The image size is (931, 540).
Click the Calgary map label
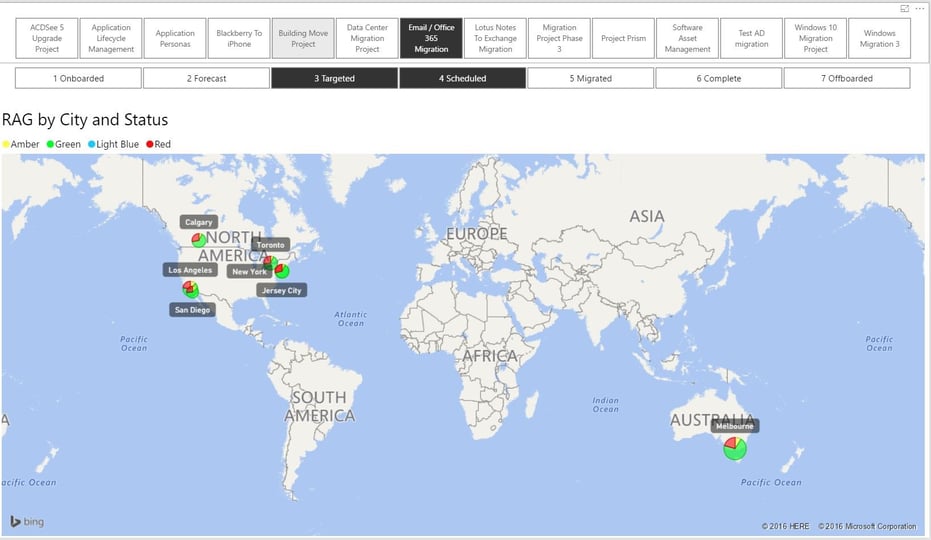click(x=198, y=222)
